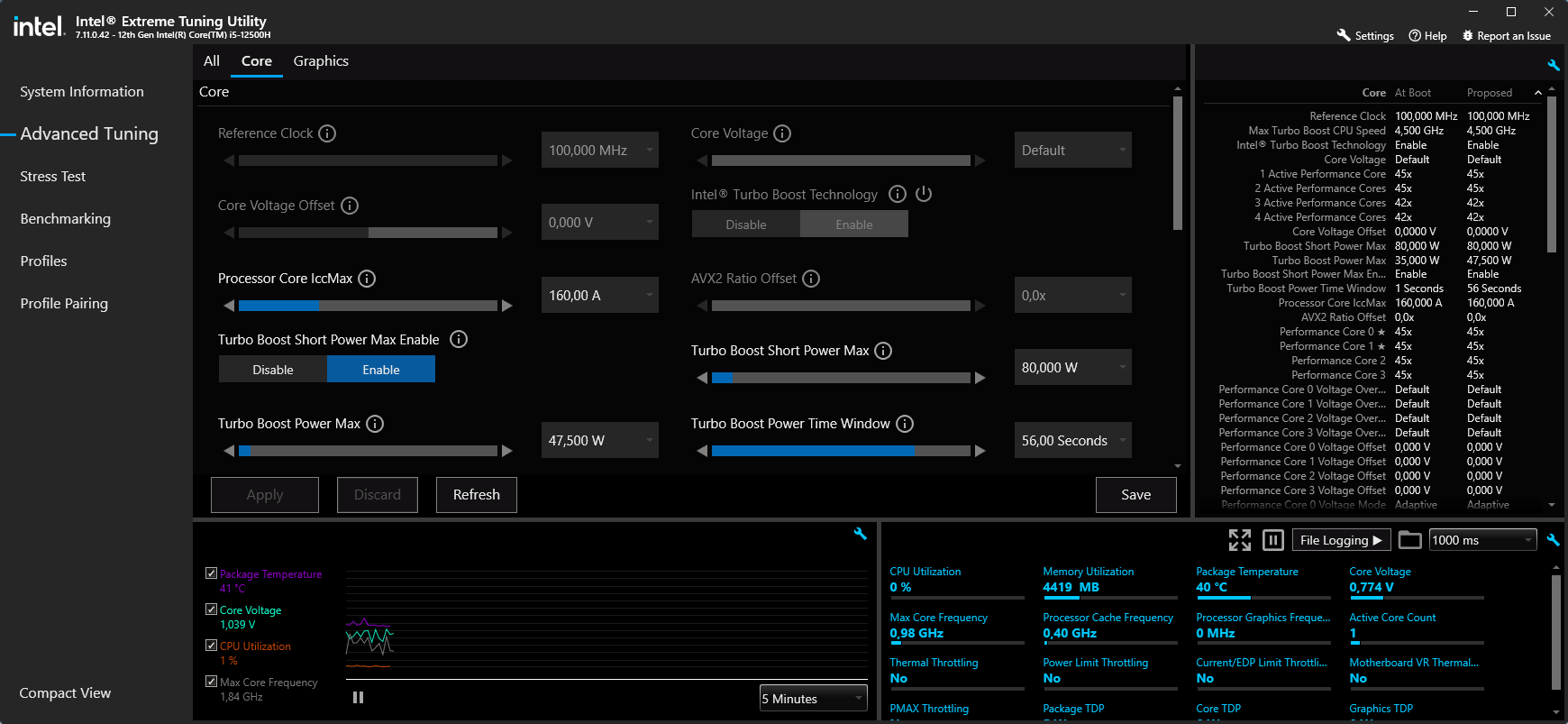The height and width of the screenshot is (724, 1568).
Task: Open the AVX2 Ratio Offset 0,0x dropdown
Action: (1073, 295)
